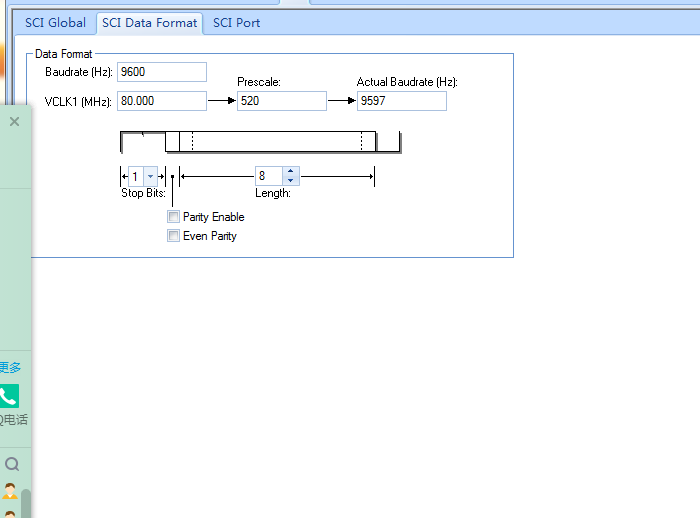Viewport: 700px width, 518px height.
Task: Decrease Length with the down spinner arrow
Action: tap(291, 180)
